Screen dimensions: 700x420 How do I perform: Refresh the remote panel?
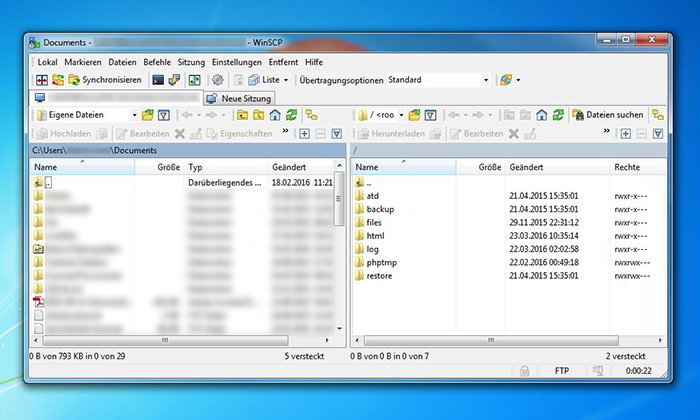[x=558, y=115]
